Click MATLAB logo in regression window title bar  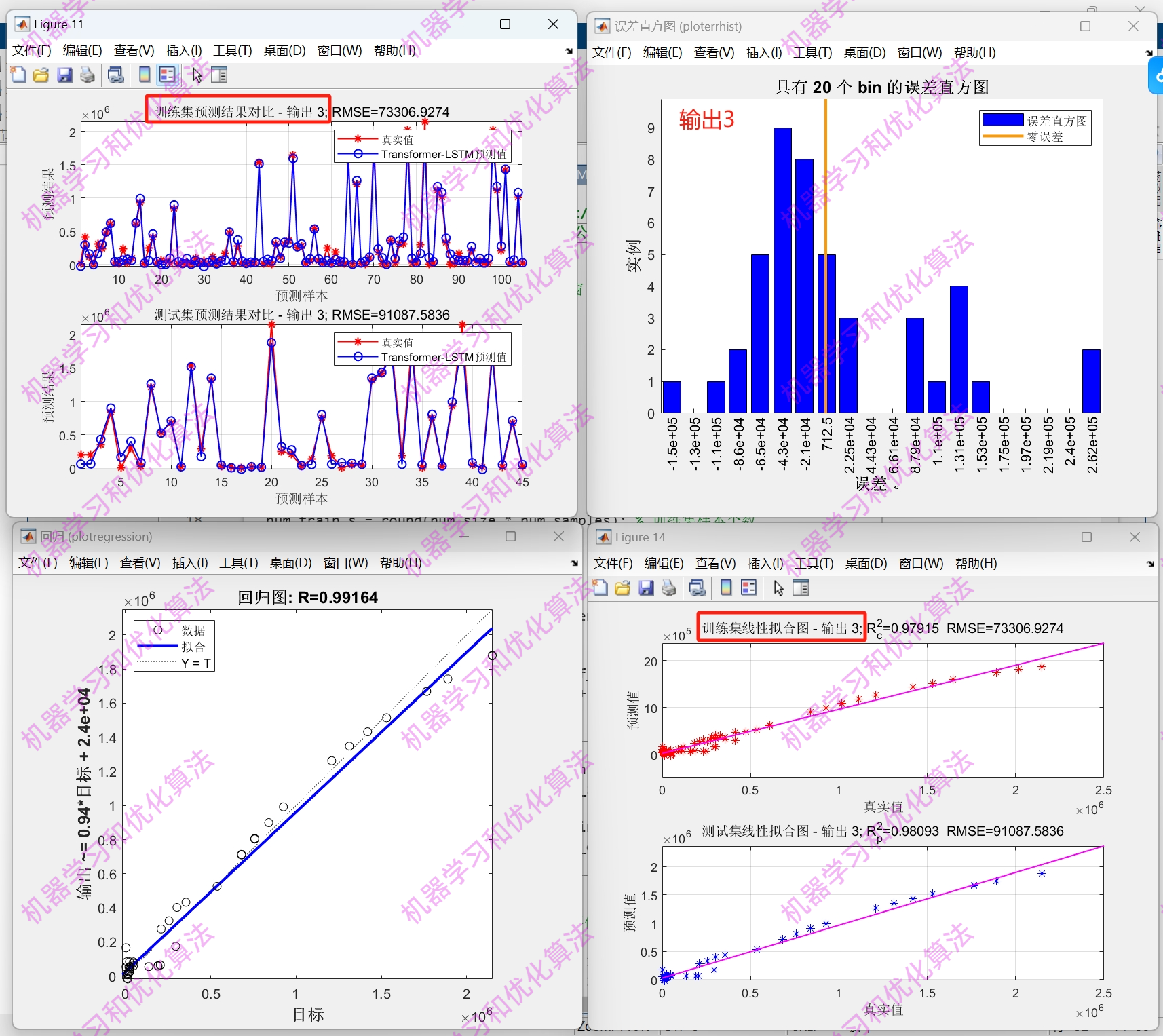point(28,537)
